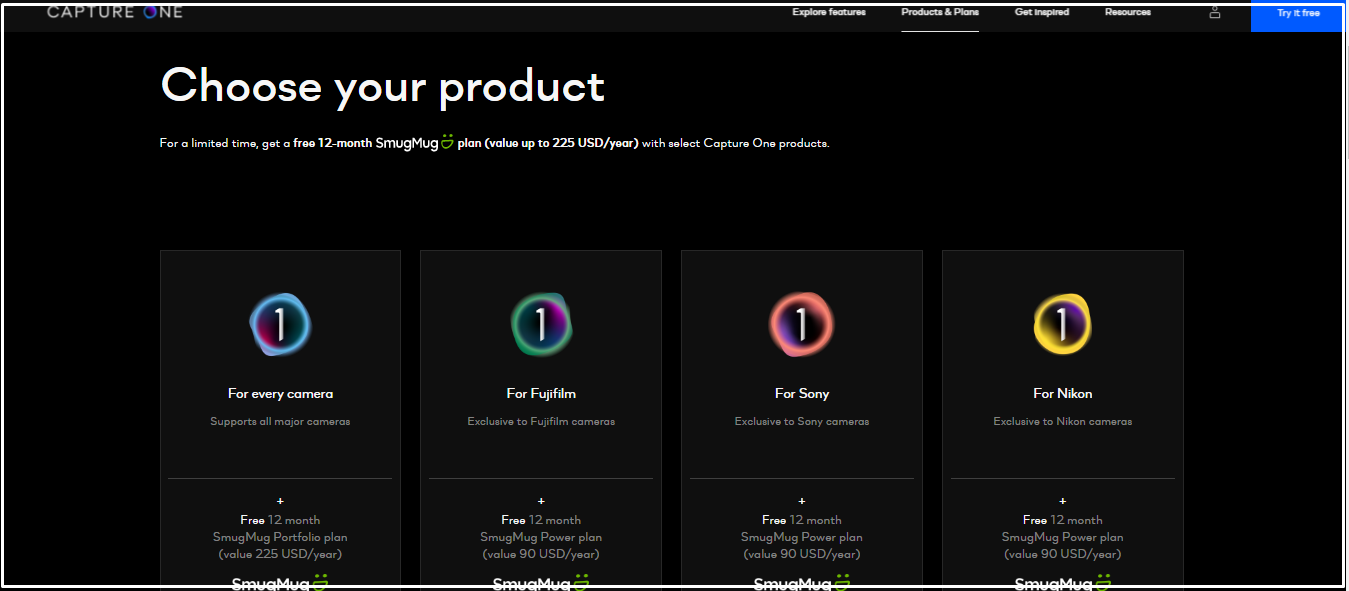Screen dimensions: 1349x591
Task: Click "SmugMug Power plan" in Nikon card
Action: [1062, 538]
